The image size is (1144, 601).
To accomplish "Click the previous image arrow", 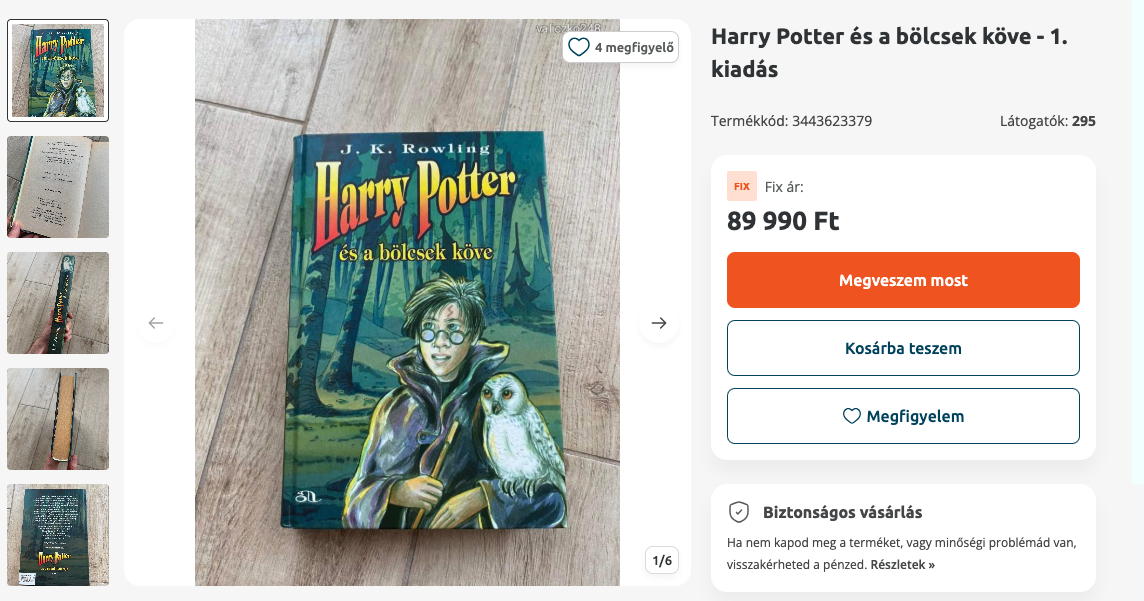I will 156,323.
